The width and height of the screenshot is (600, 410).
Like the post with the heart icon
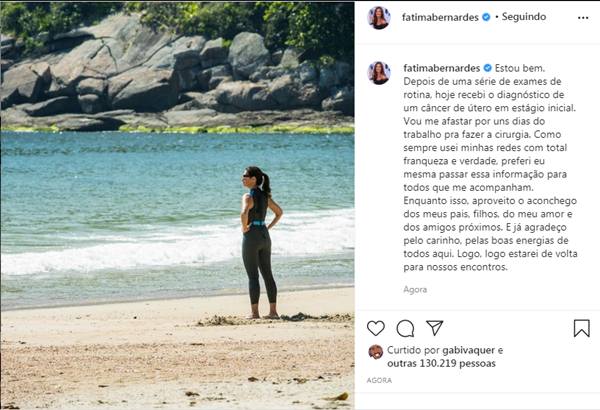point(376,328)
